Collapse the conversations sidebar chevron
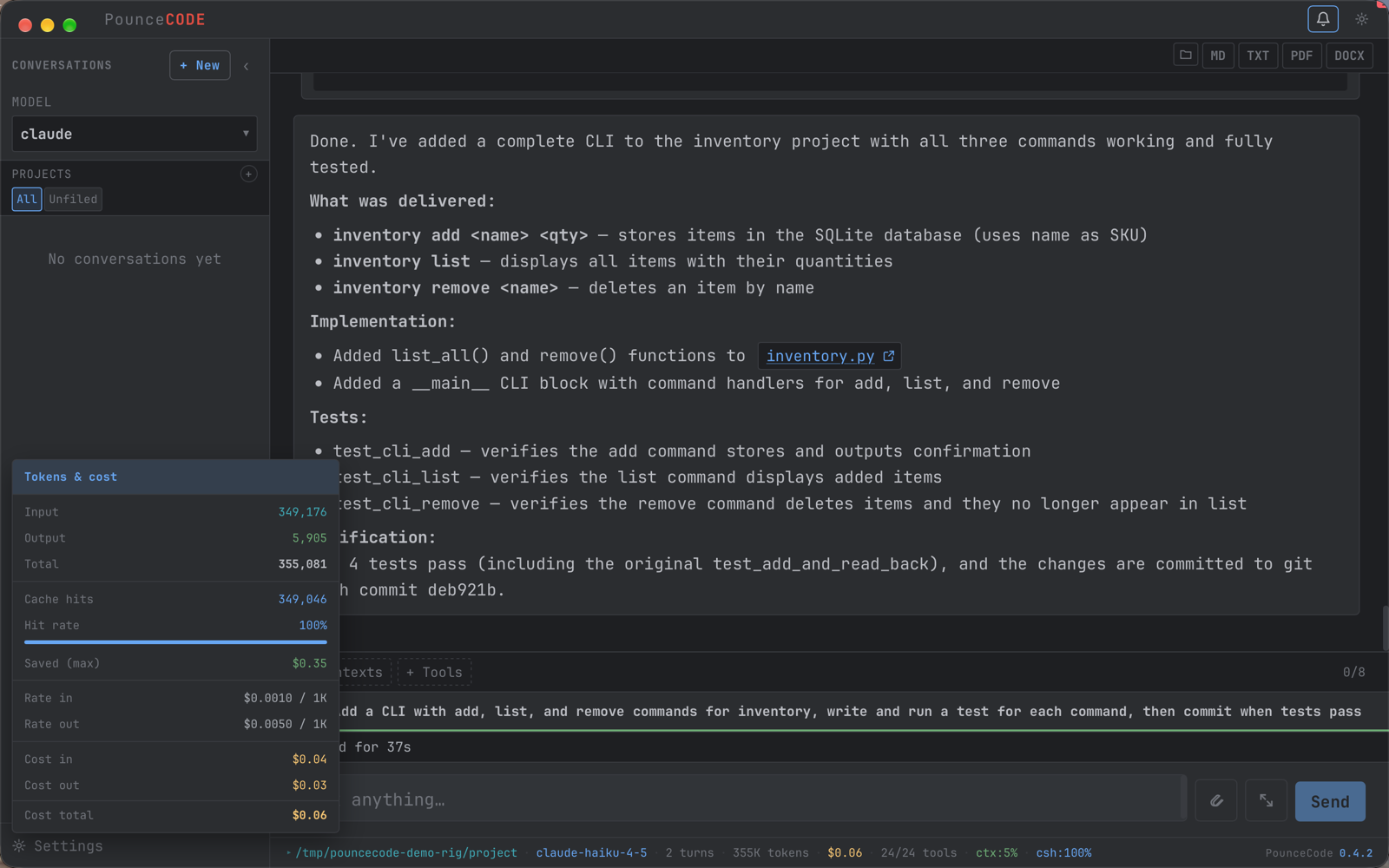Viewport: 1389px width, 868px height. 247,66
